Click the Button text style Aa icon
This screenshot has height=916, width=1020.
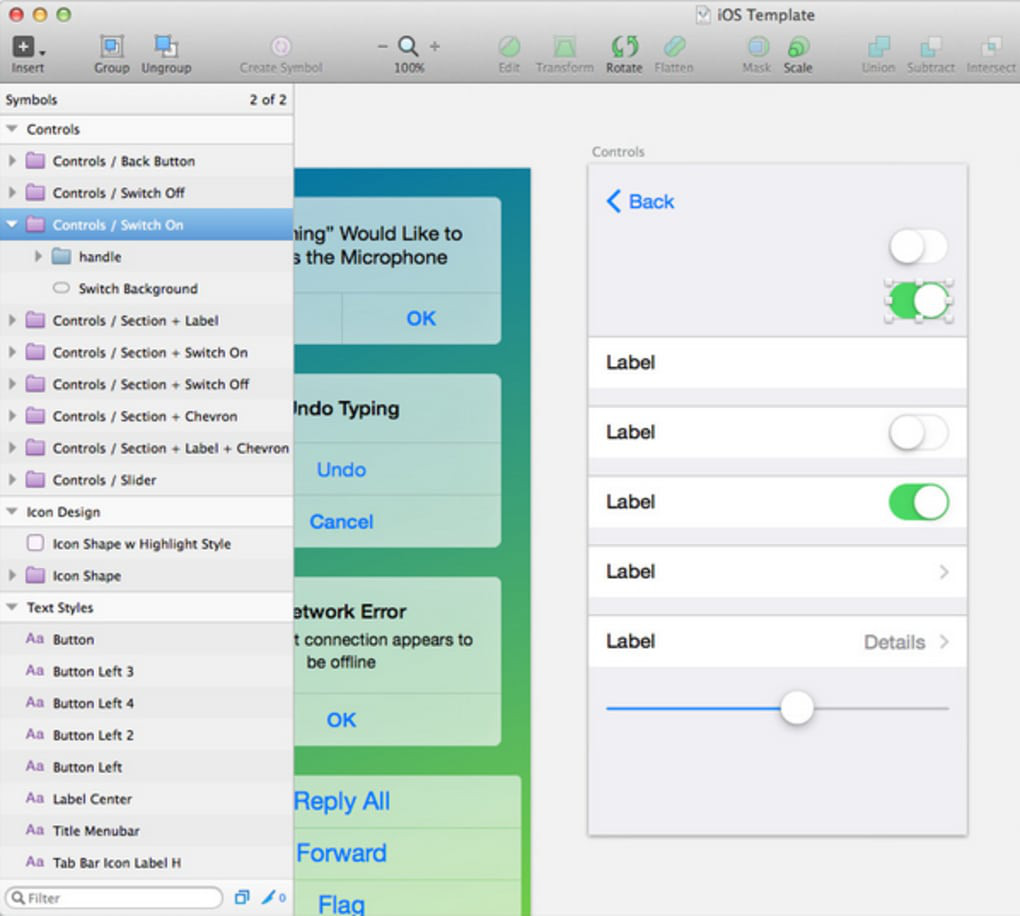point(34,639)
